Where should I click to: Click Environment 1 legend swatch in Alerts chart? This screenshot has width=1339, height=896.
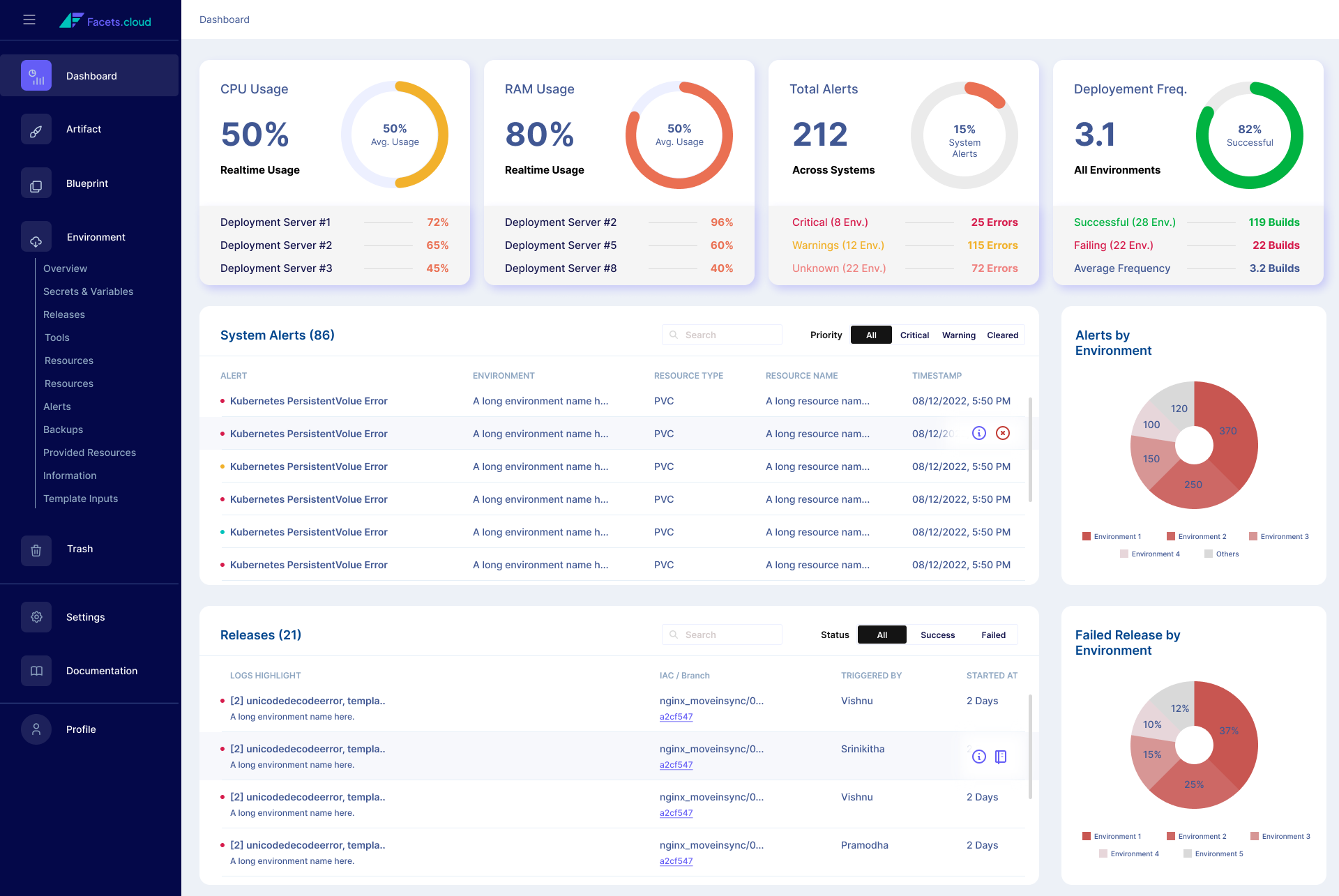click(1086, 536)
